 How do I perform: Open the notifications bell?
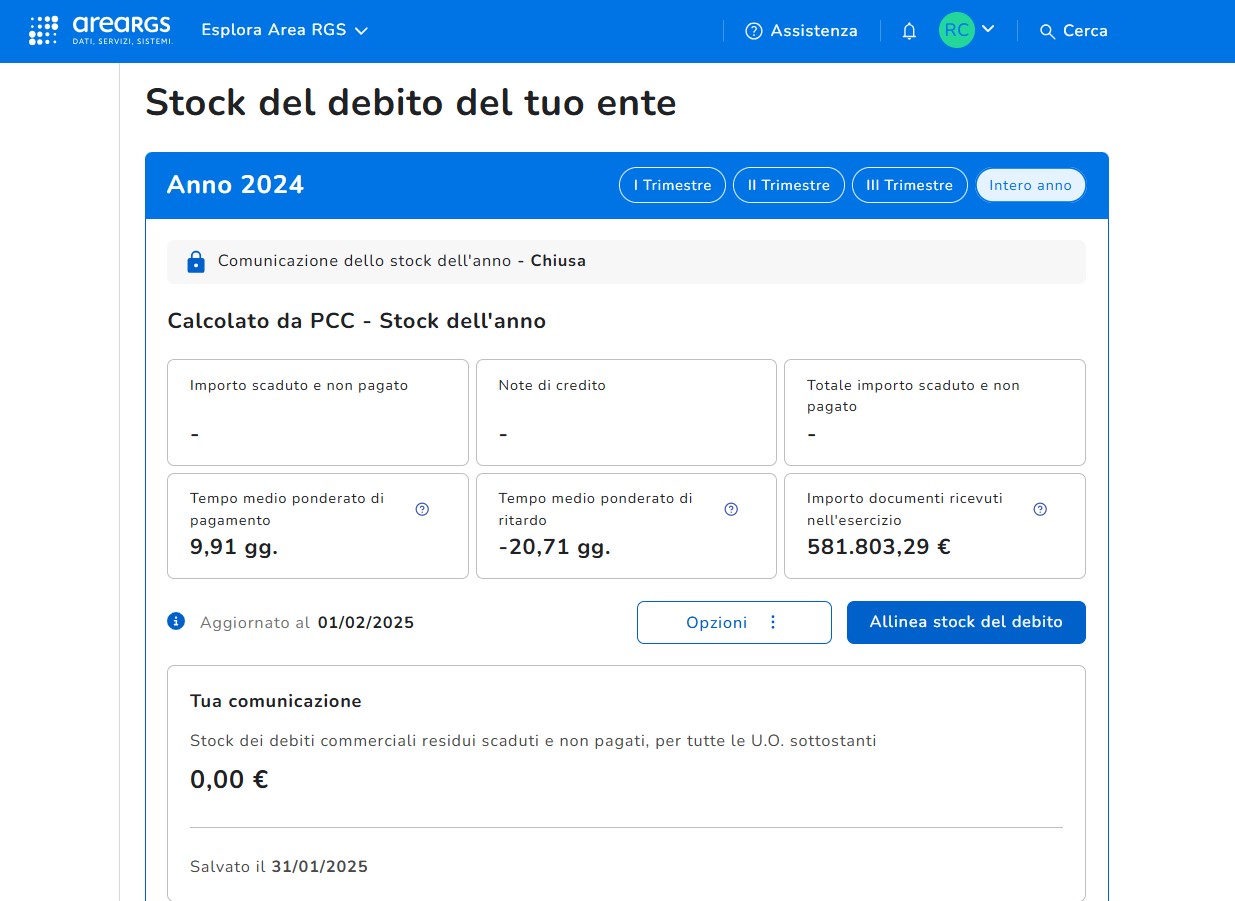pyautogui.click(x=909, y=31)
